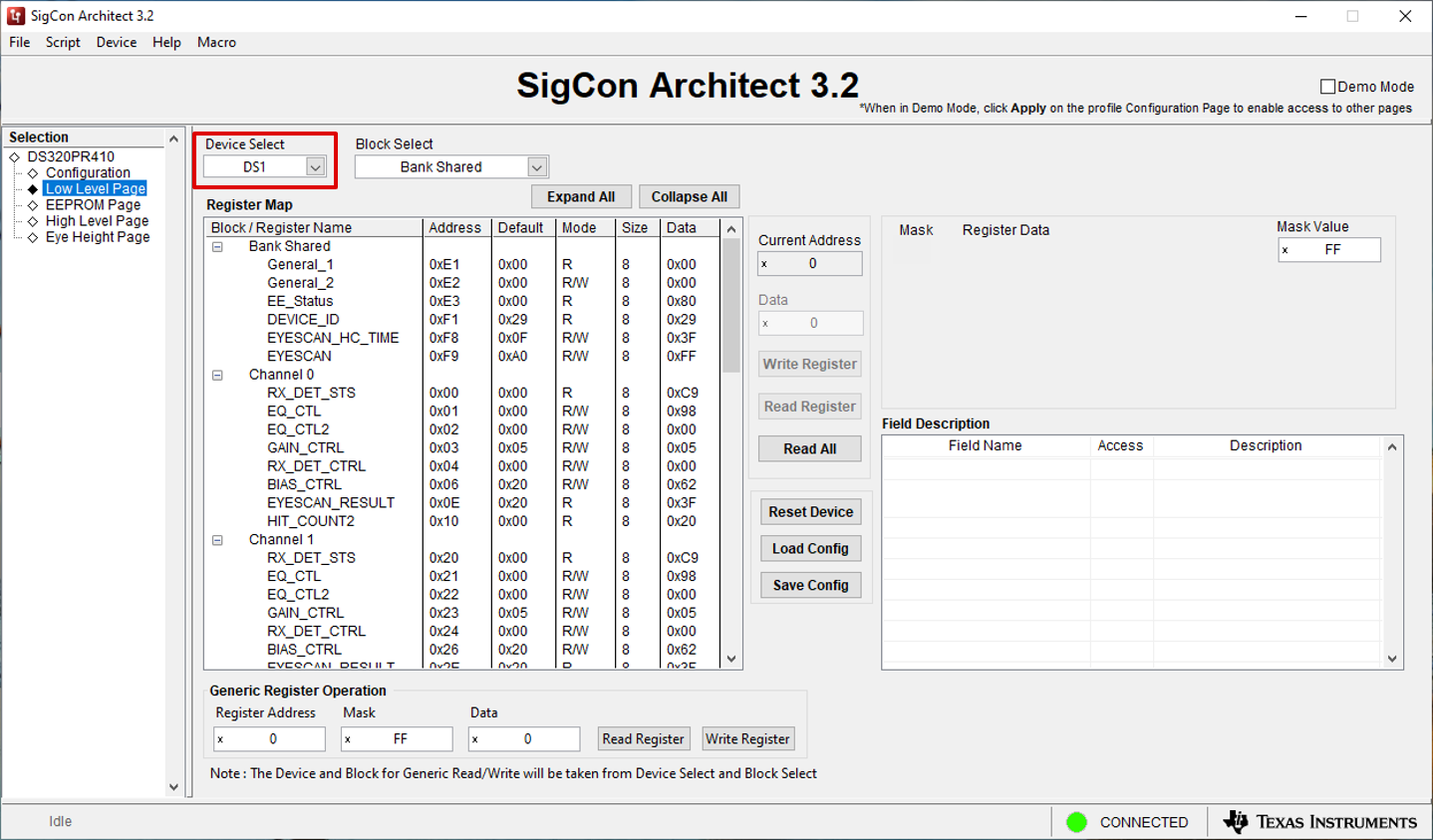1433x840 pixels.
Task: Select the EEPROM Page tree item
Action: (x=93, y=205)
